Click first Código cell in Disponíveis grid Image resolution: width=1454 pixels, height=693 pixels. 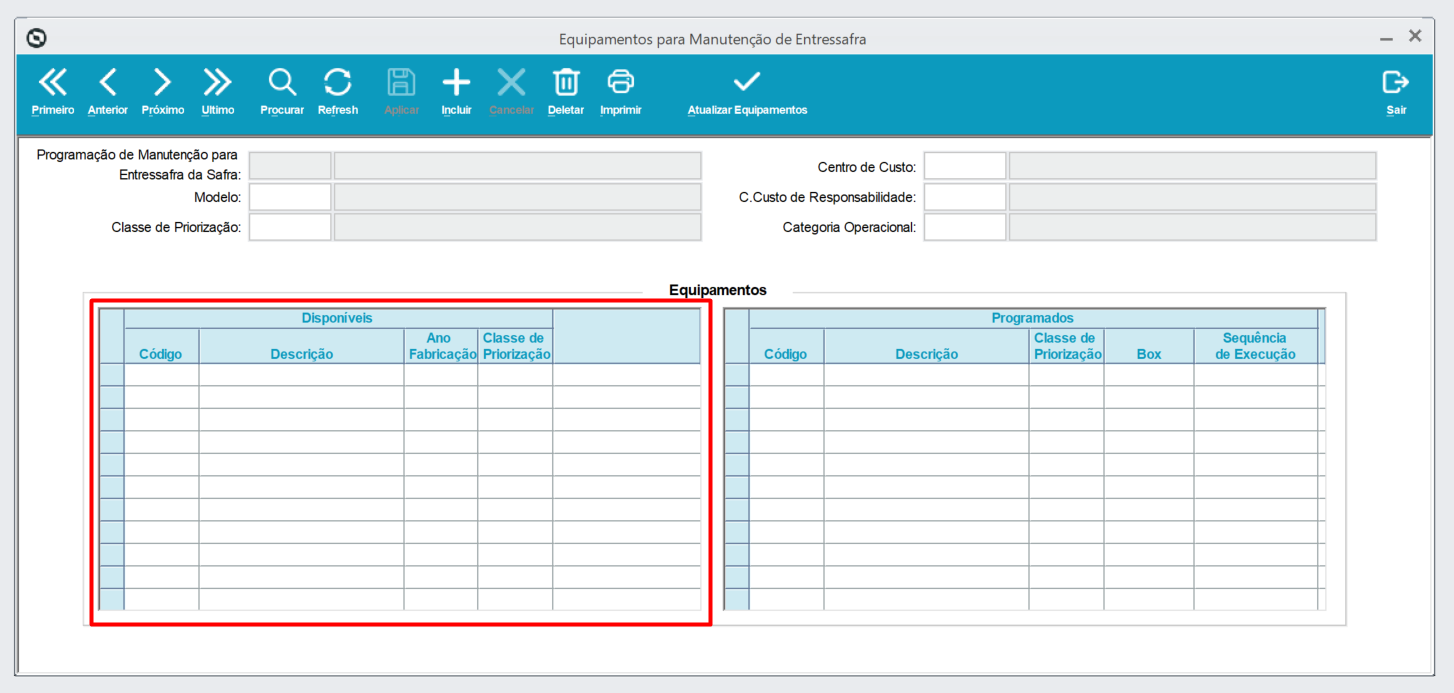161,374
